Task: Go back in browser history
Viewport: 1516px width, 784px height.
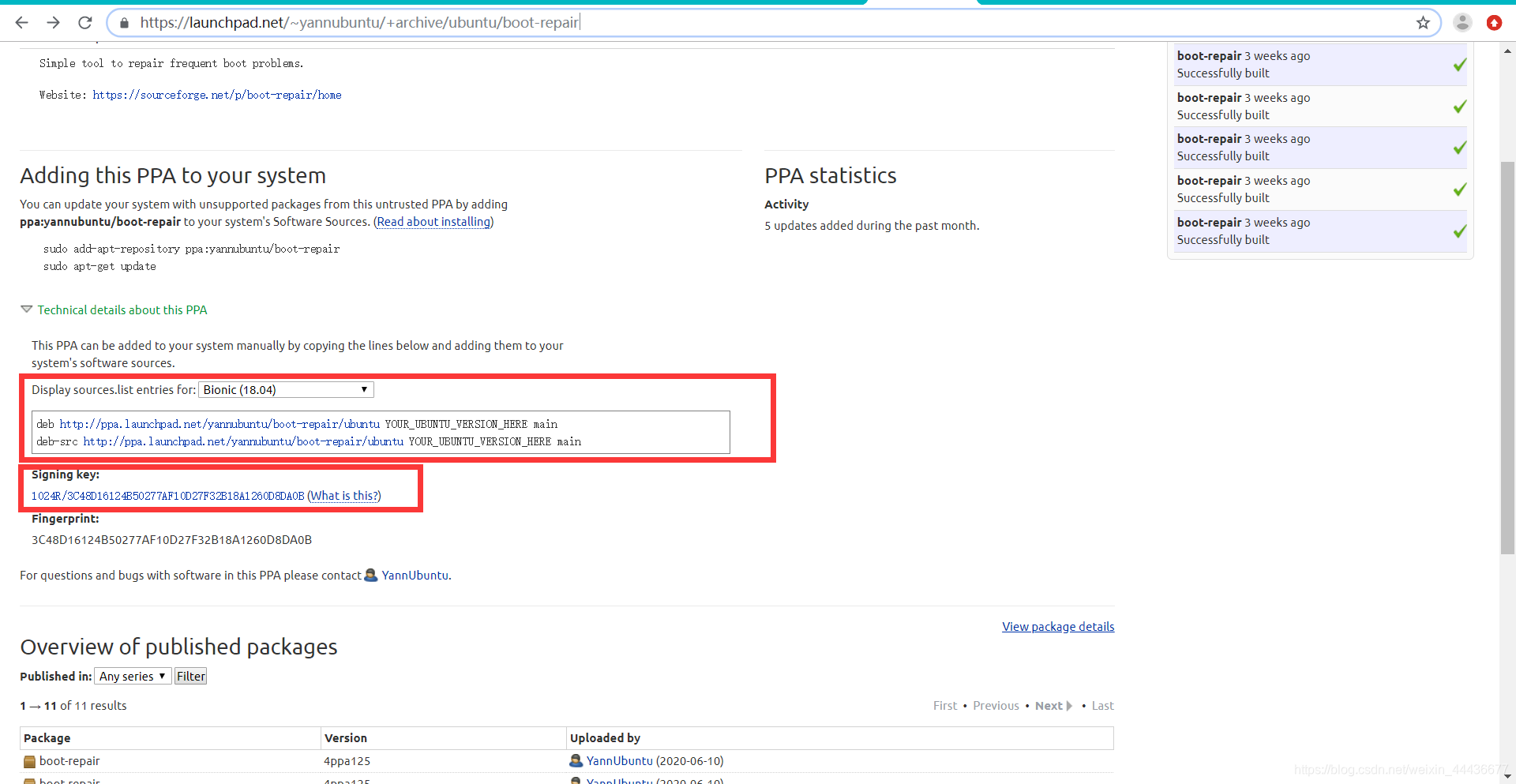Action: point(21,23)
